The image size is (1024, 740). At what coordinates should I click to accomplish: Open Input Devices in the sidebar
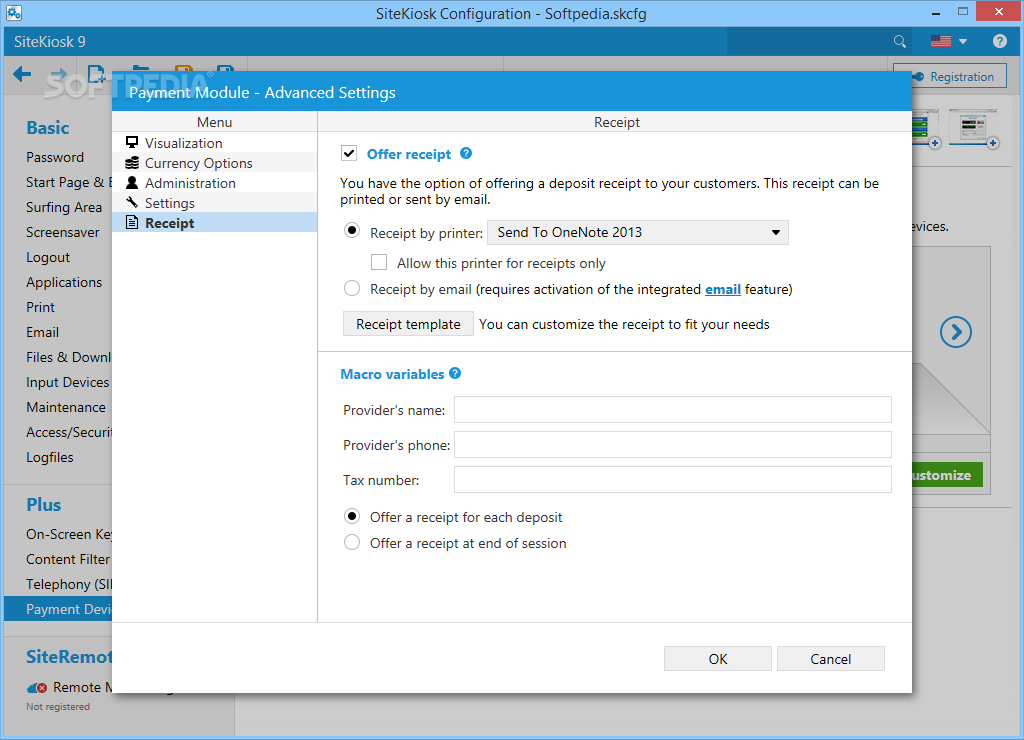(68, 382)
